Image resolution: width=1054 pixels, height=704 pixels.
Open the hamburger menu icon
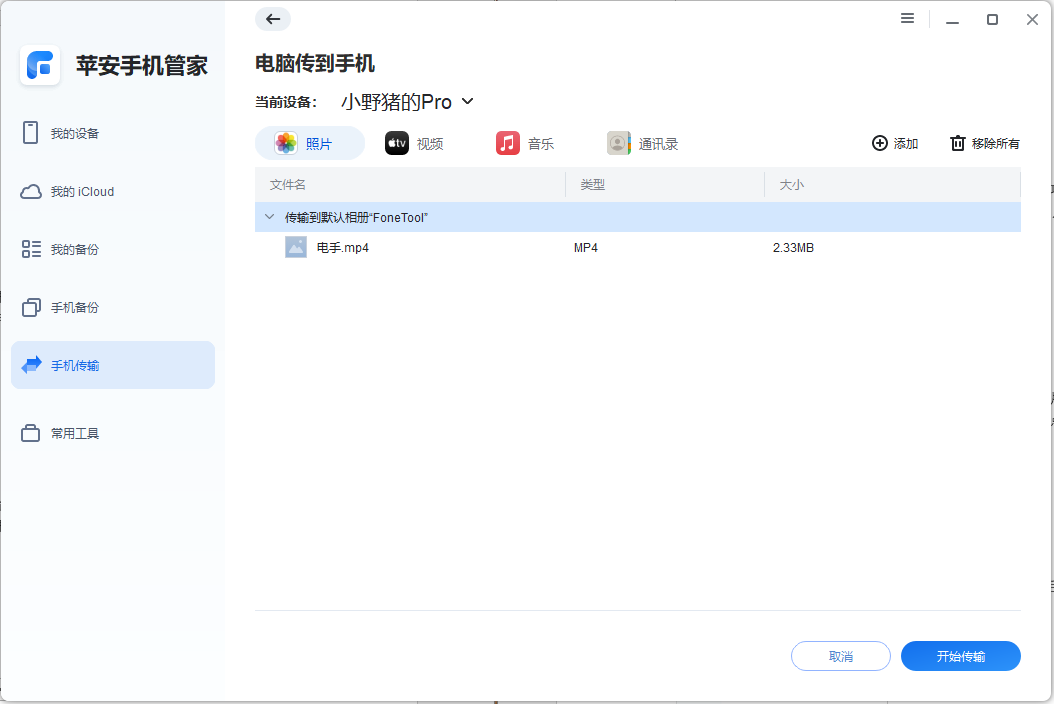[x=907, y=18]
